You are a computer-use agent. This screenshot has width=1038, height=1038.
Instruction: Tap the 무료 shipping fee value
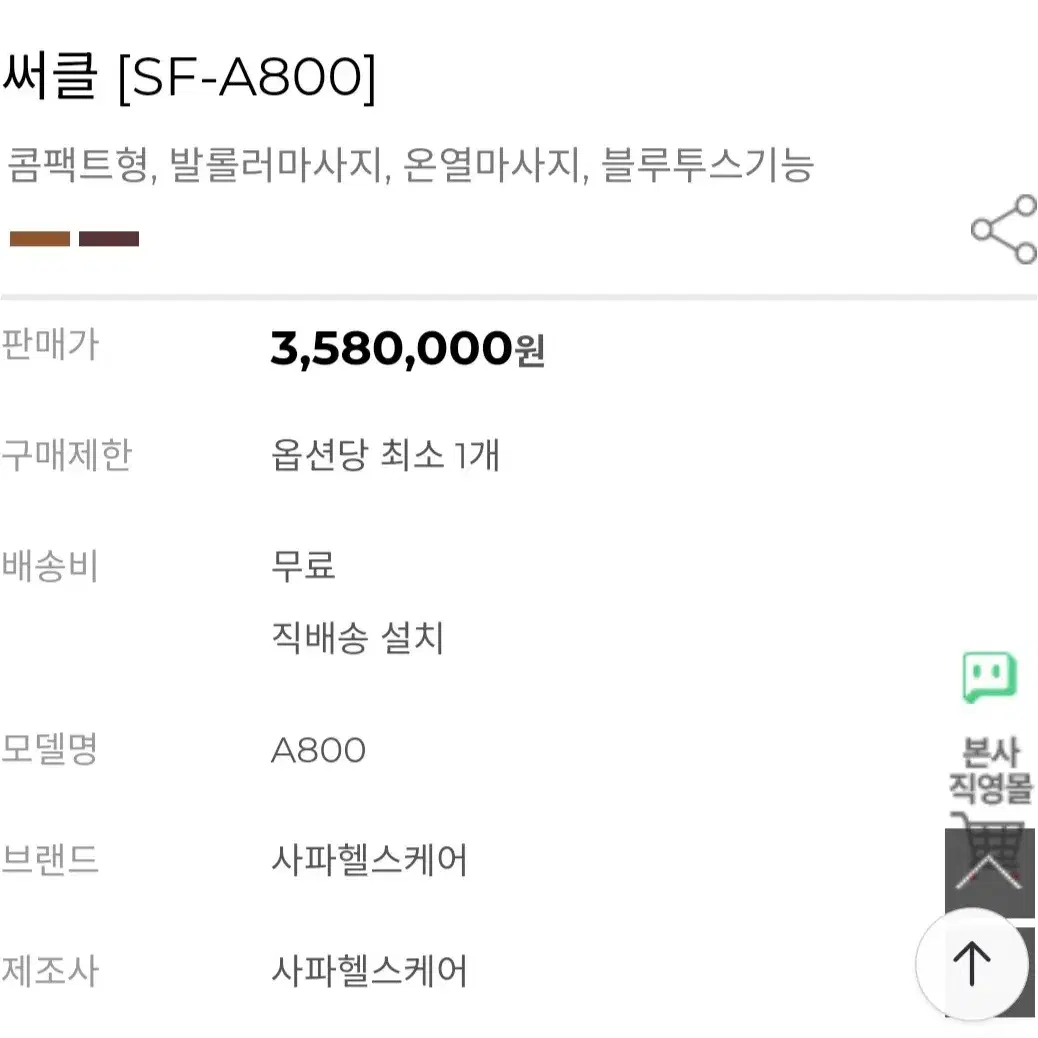[x=303, y=565]
